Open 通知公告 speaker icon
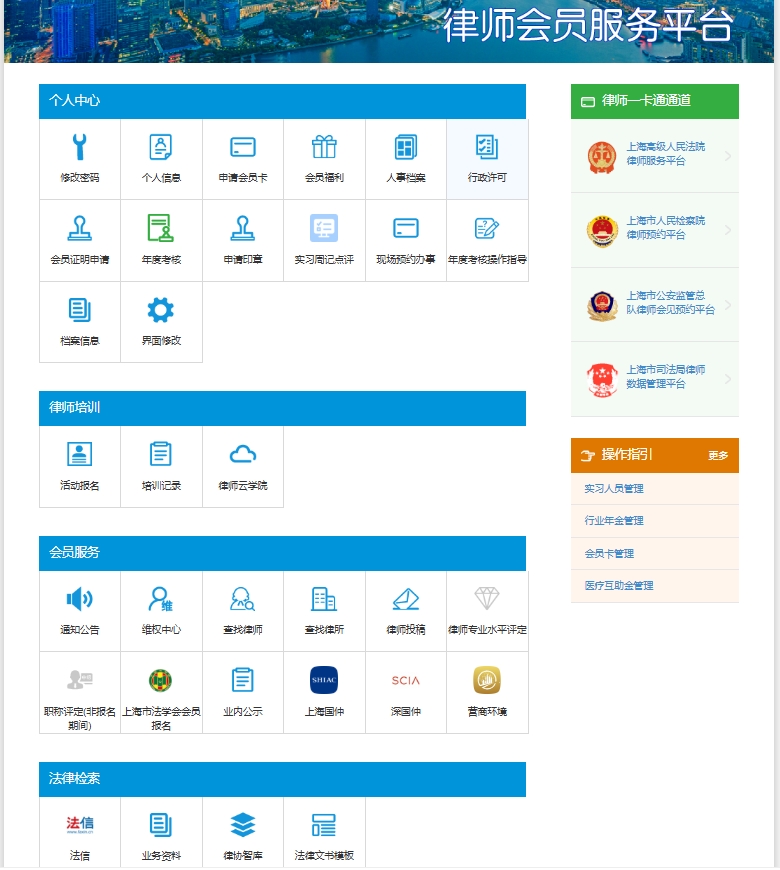This screenshot has height=870, width=780. pos(79,599)
